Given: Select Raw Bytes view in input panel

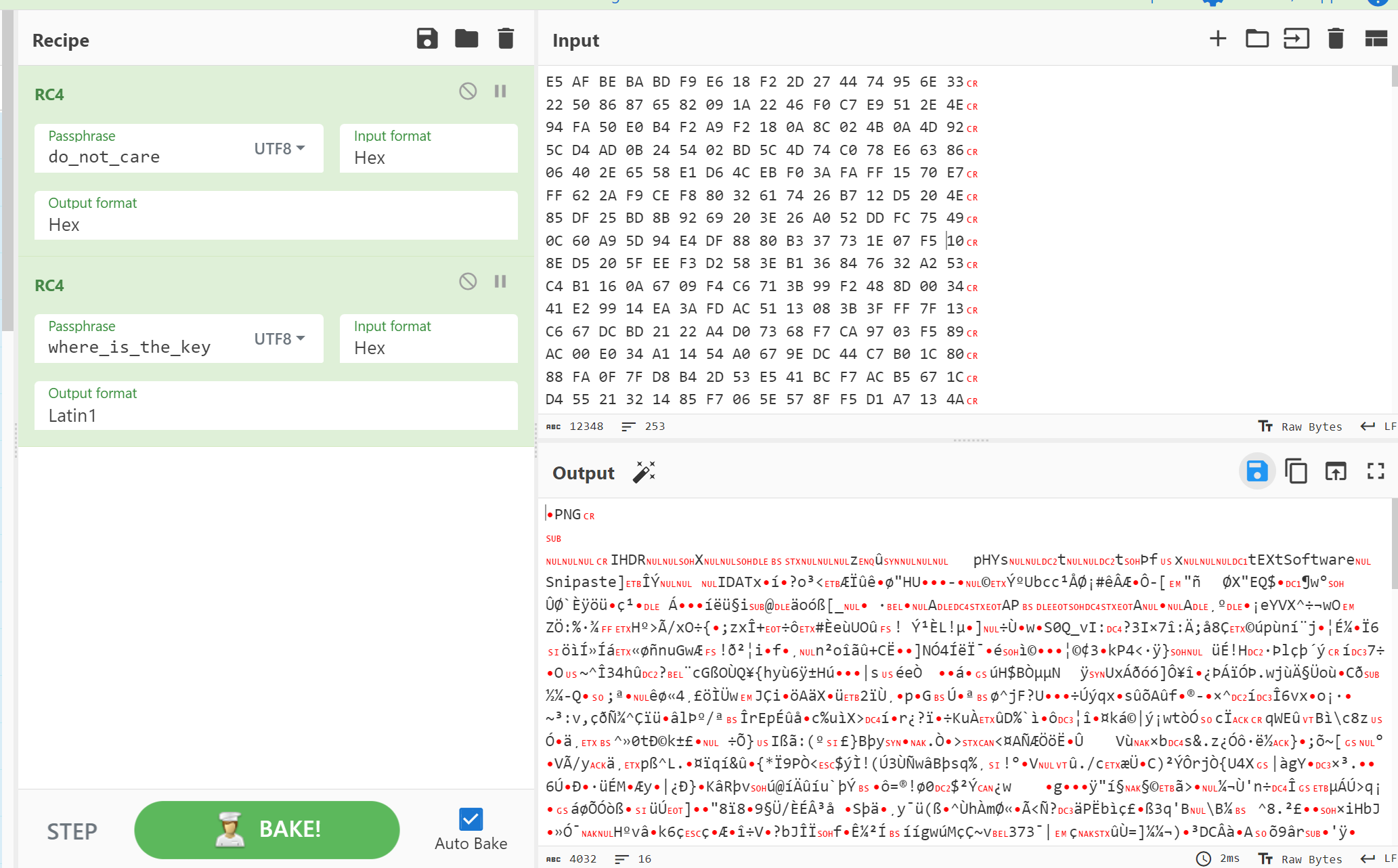Looking at the screenshot, I should click(1300, 427).
